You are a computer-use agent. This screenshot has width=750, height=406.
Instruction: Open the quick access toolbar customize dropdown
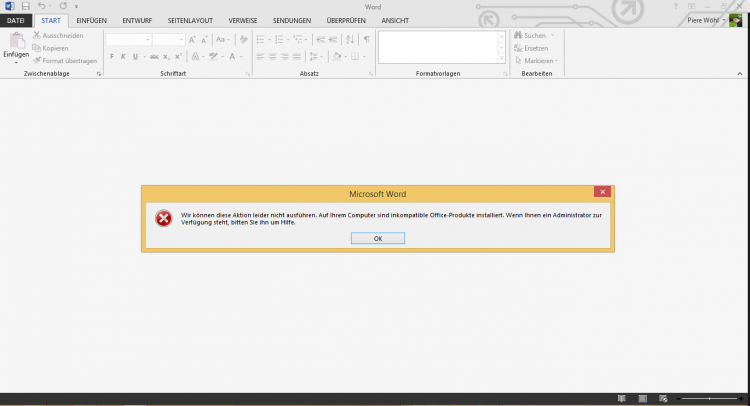[x=76, y=7]
